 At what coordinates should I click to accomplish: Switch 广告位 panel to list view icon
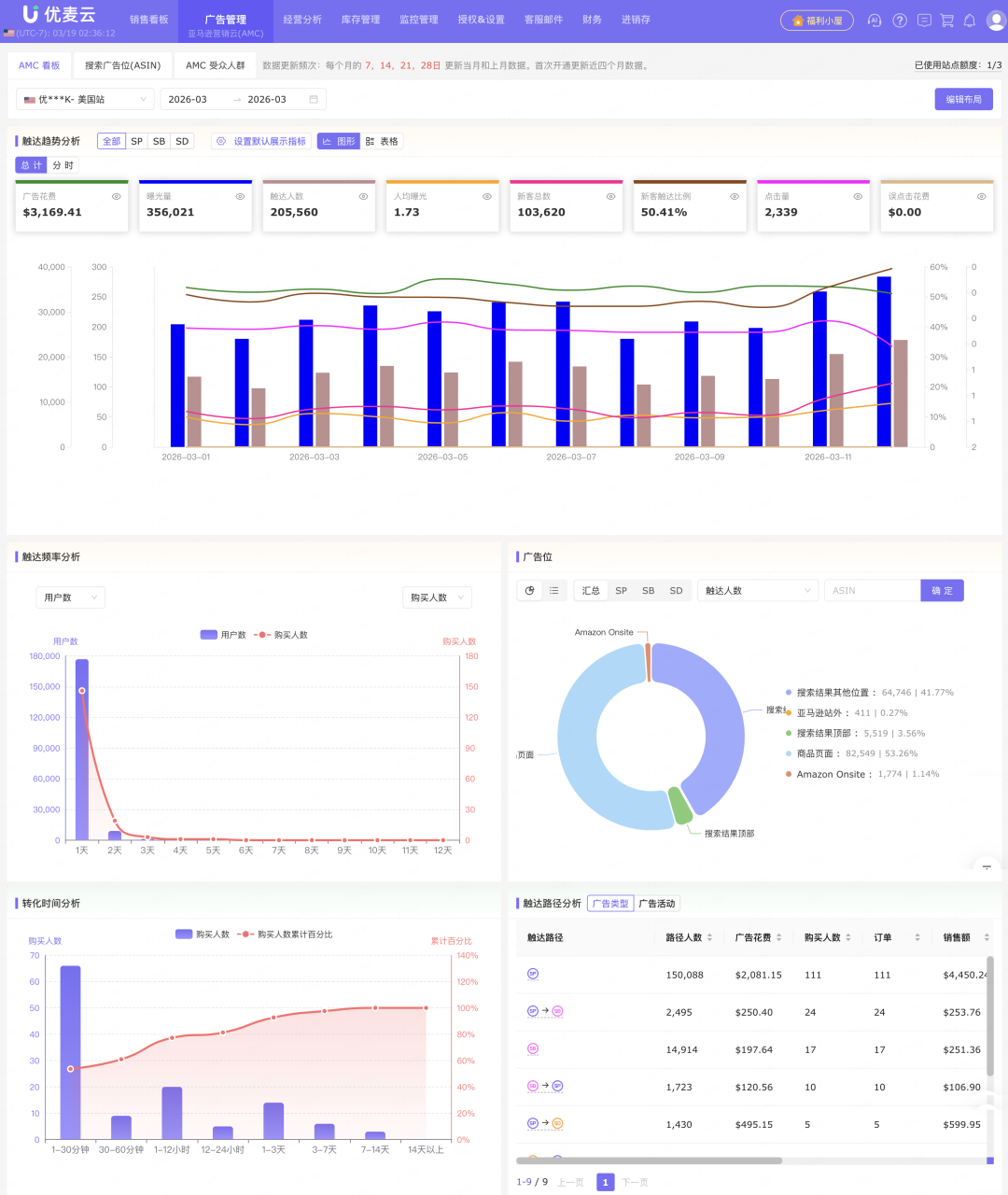click(x=554, y=591)
